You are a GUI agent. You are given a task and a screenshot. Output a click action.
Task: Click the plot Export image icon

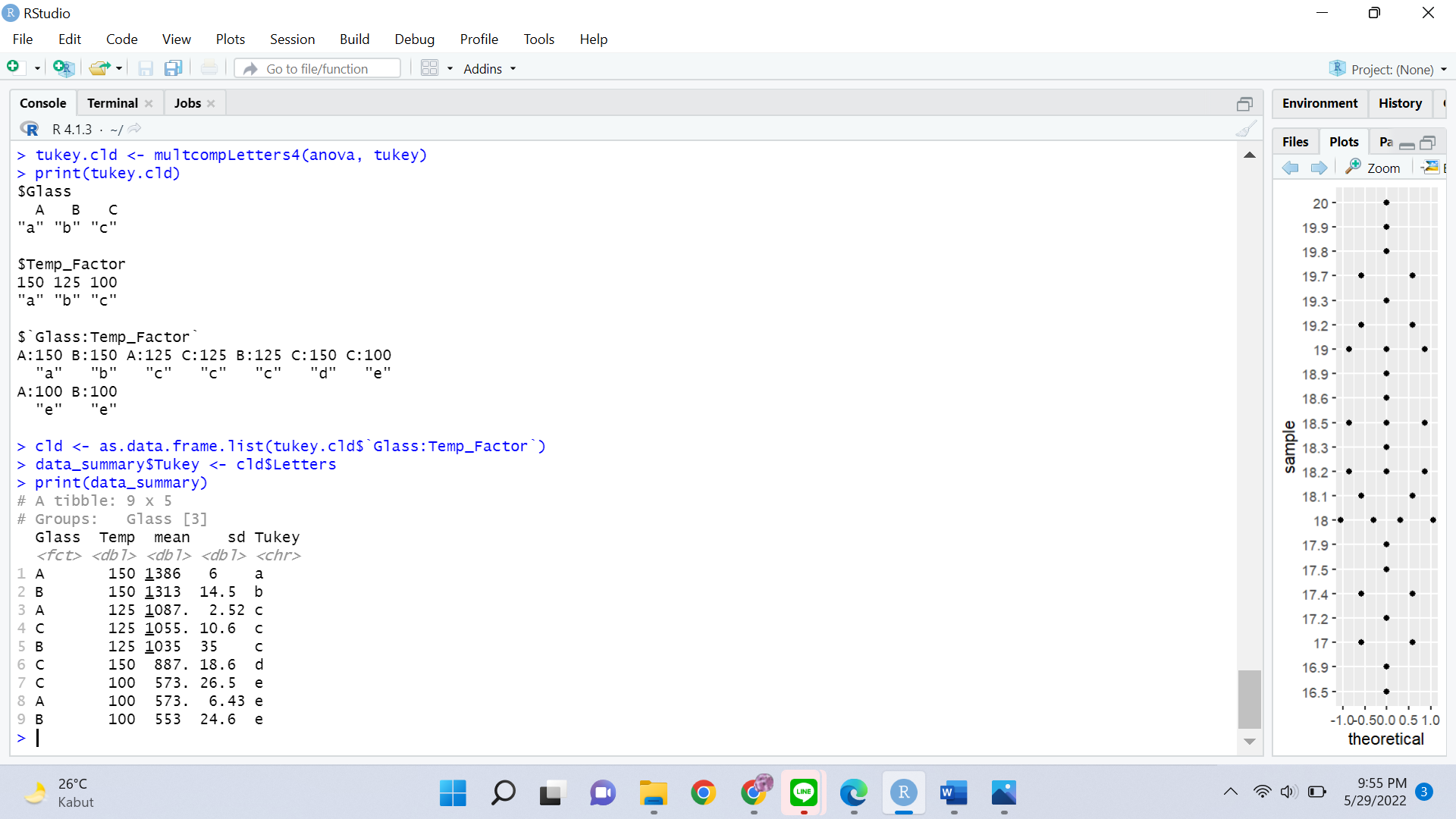click(1430, 168)
